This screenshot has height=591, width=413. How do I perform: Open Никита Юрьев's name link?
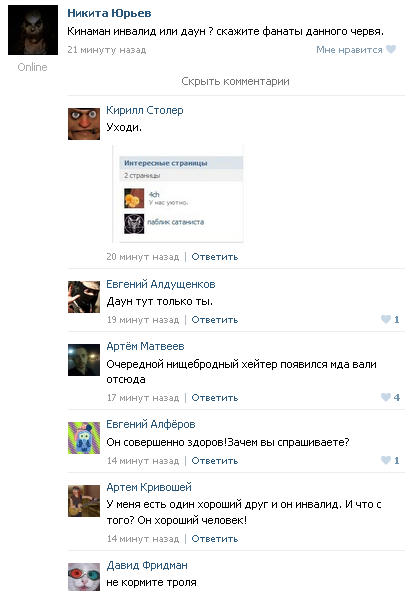coord(109,13)
